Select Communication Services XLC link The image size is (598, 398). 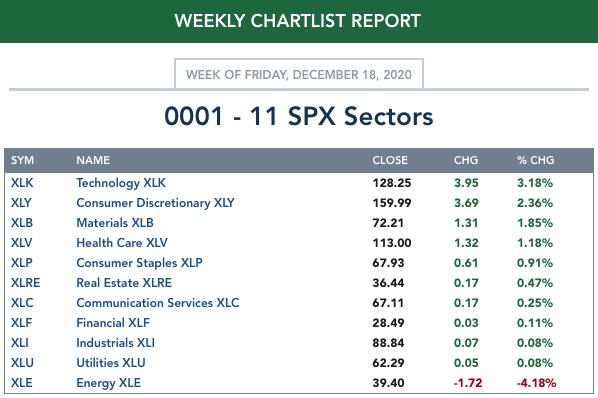click(158, 303)
